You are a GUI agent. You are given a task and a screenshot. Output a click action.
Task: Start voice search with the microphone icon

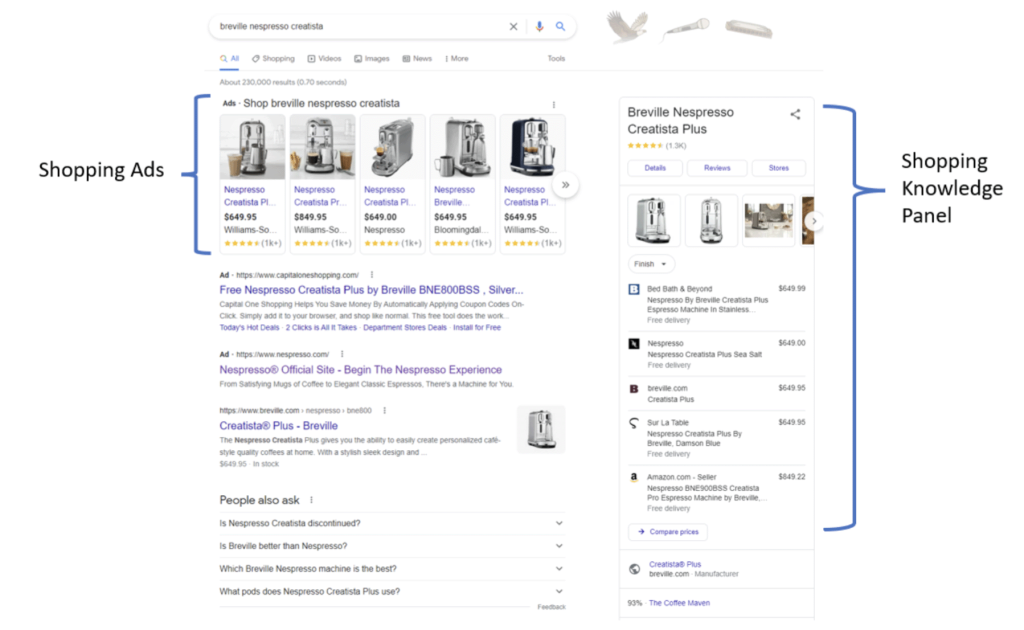pyautogui.click(x=539, y=27)
